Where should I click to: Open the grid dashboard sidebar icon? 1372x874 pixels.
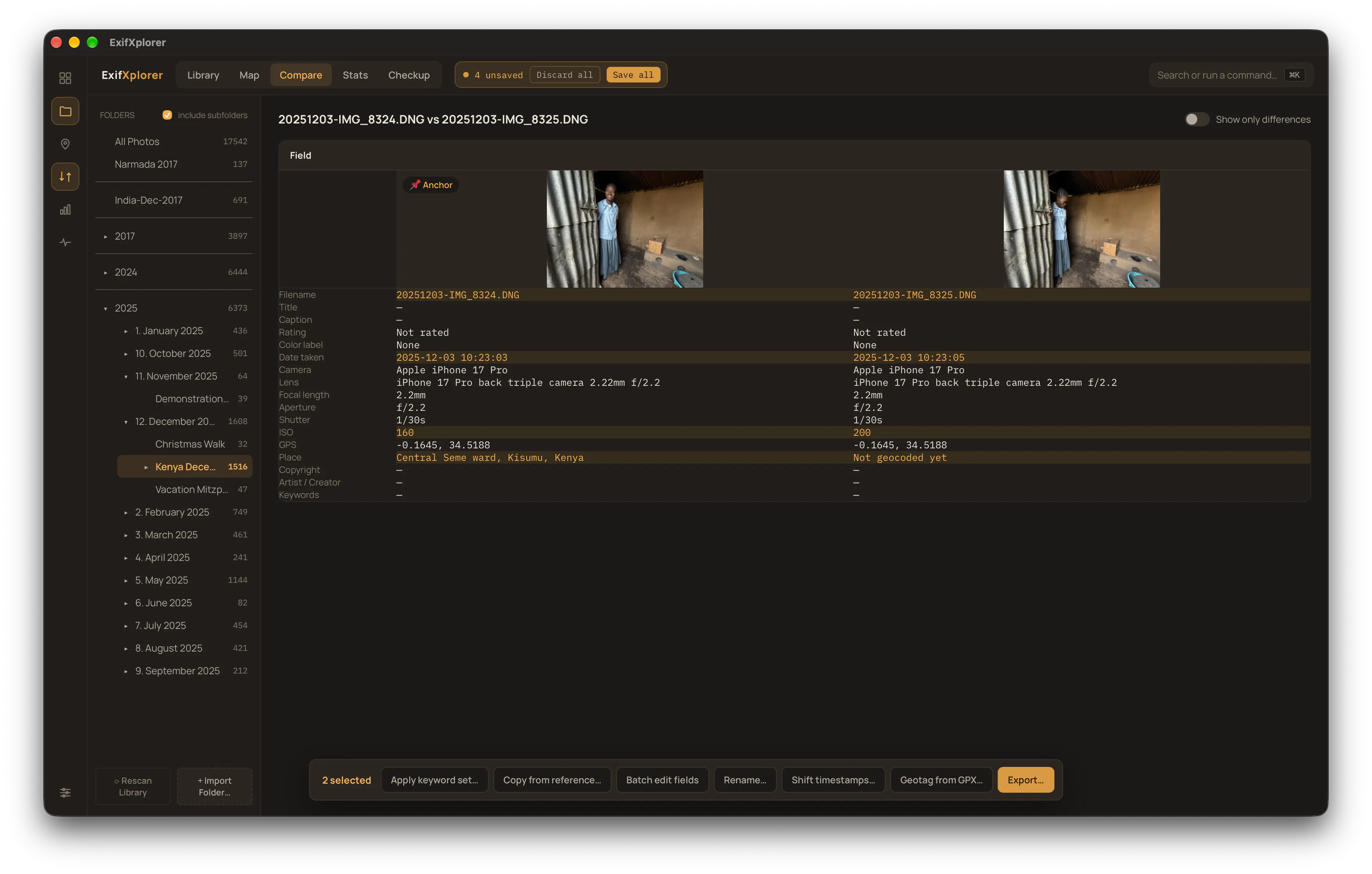(x=65, y=78)
